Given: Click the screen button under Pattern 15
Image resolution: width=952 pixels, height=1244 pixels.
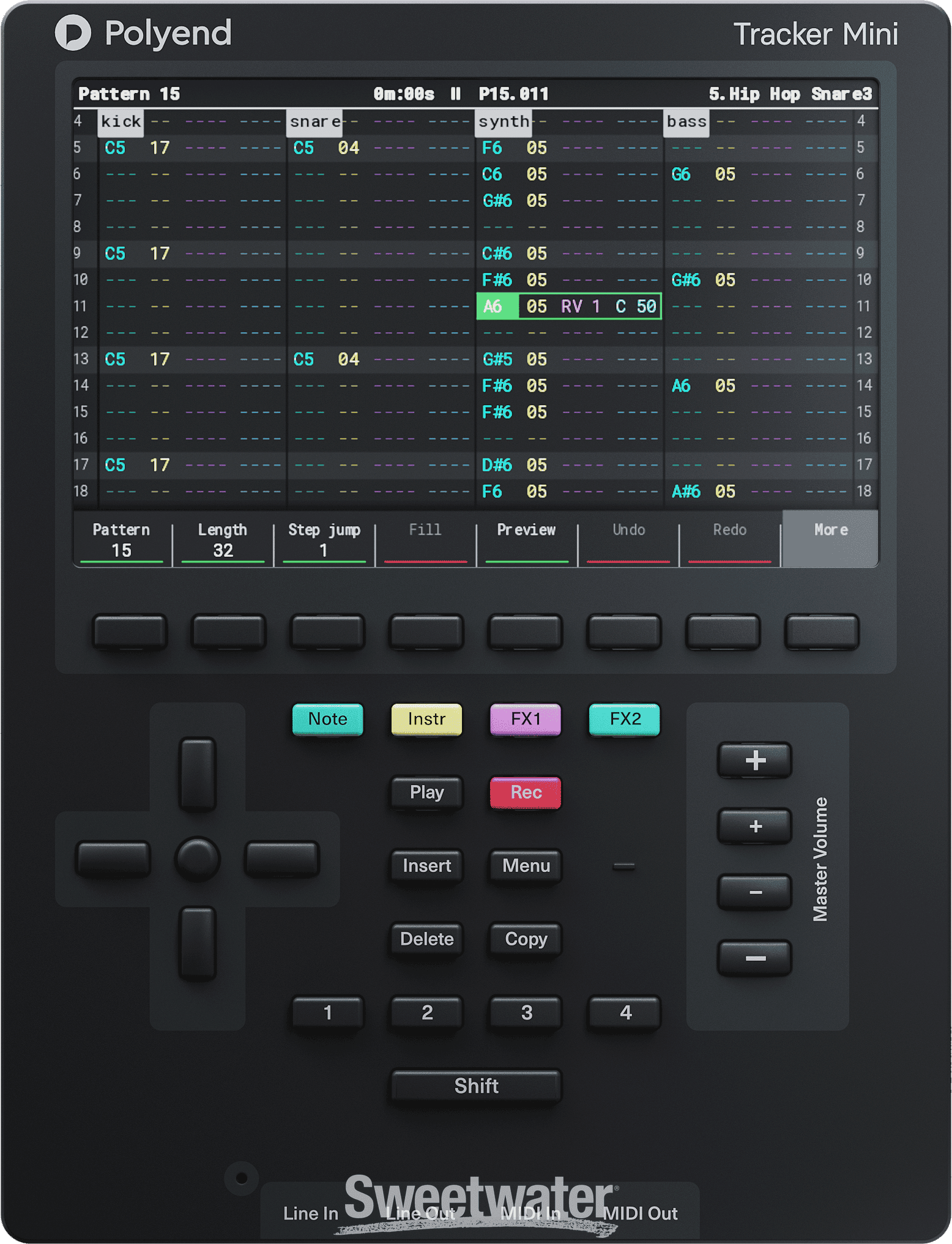Looking at the screenshot, I should [x=130, y=631].
